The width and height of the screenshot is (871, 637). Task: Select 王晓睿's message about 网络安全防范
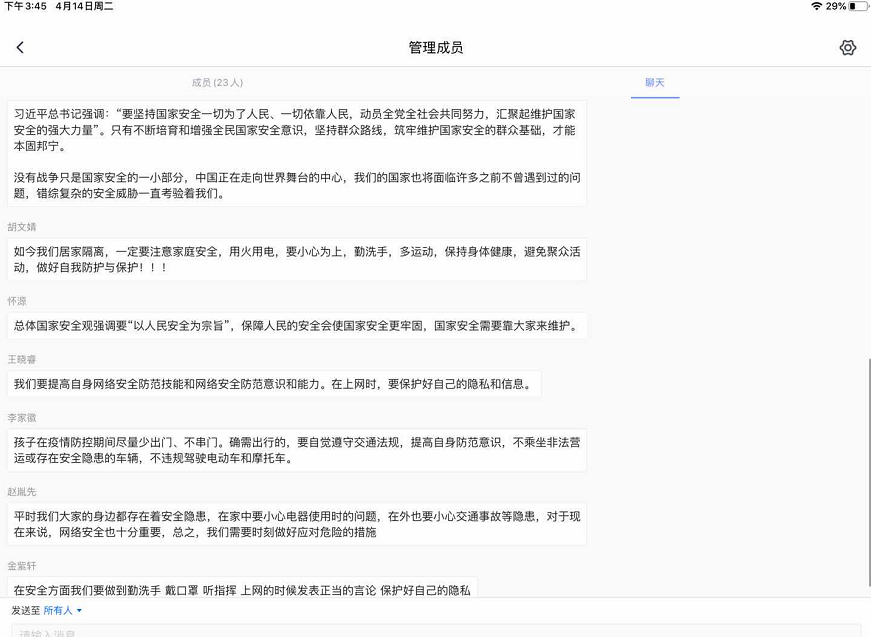coord(273,384)
